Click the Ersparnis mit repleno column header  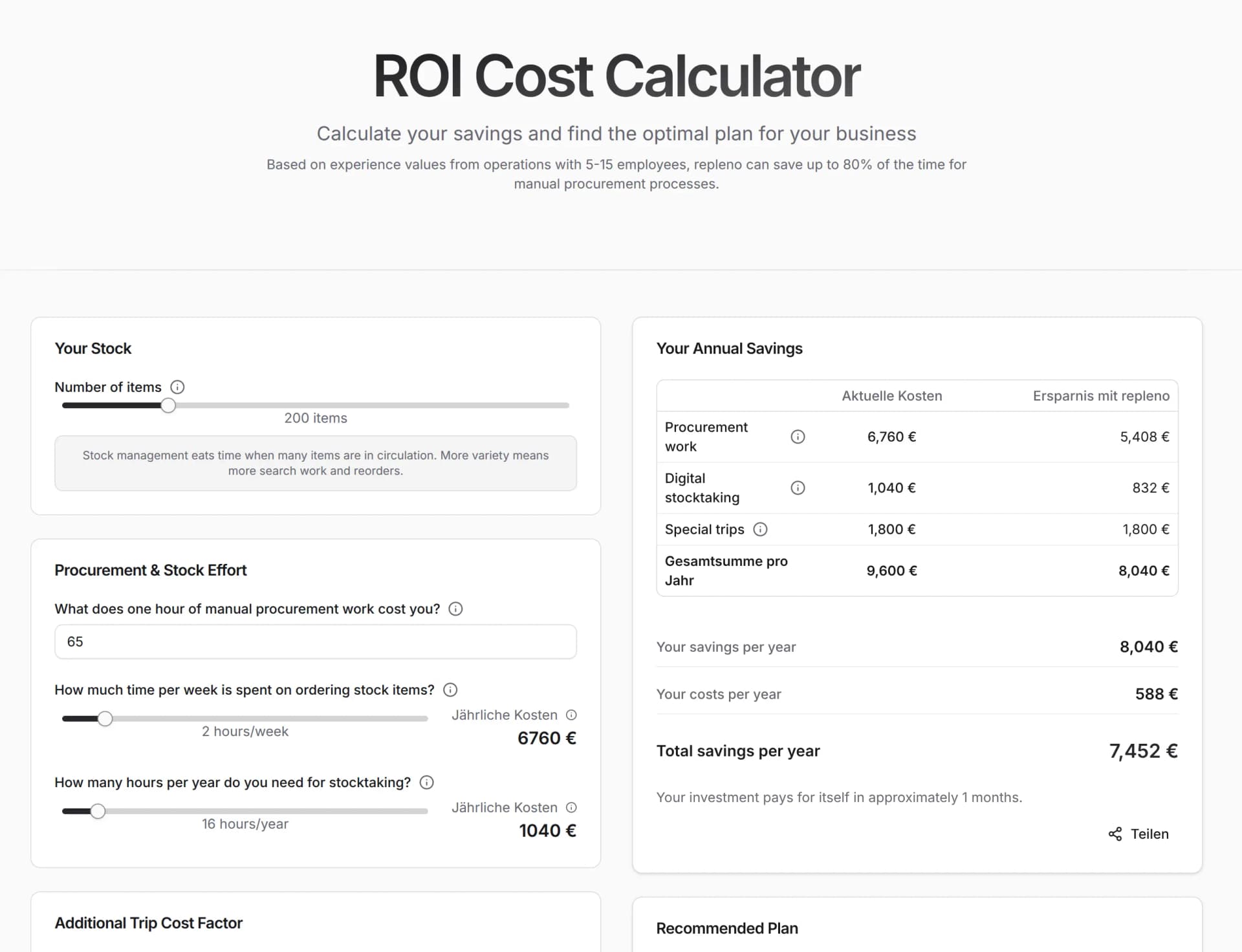[x=1100, y=395]
